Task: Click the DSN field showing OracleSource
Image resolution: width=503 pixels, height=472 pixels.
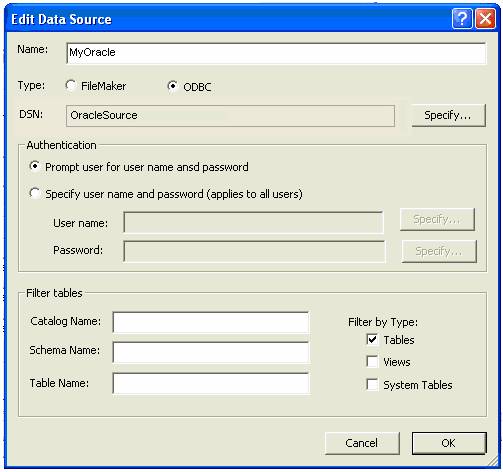Action: point(230,116)
